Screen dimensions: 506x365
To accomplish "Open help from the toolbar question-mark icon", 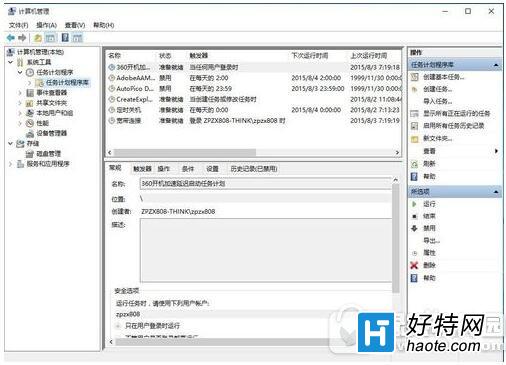I will point(65,38).
